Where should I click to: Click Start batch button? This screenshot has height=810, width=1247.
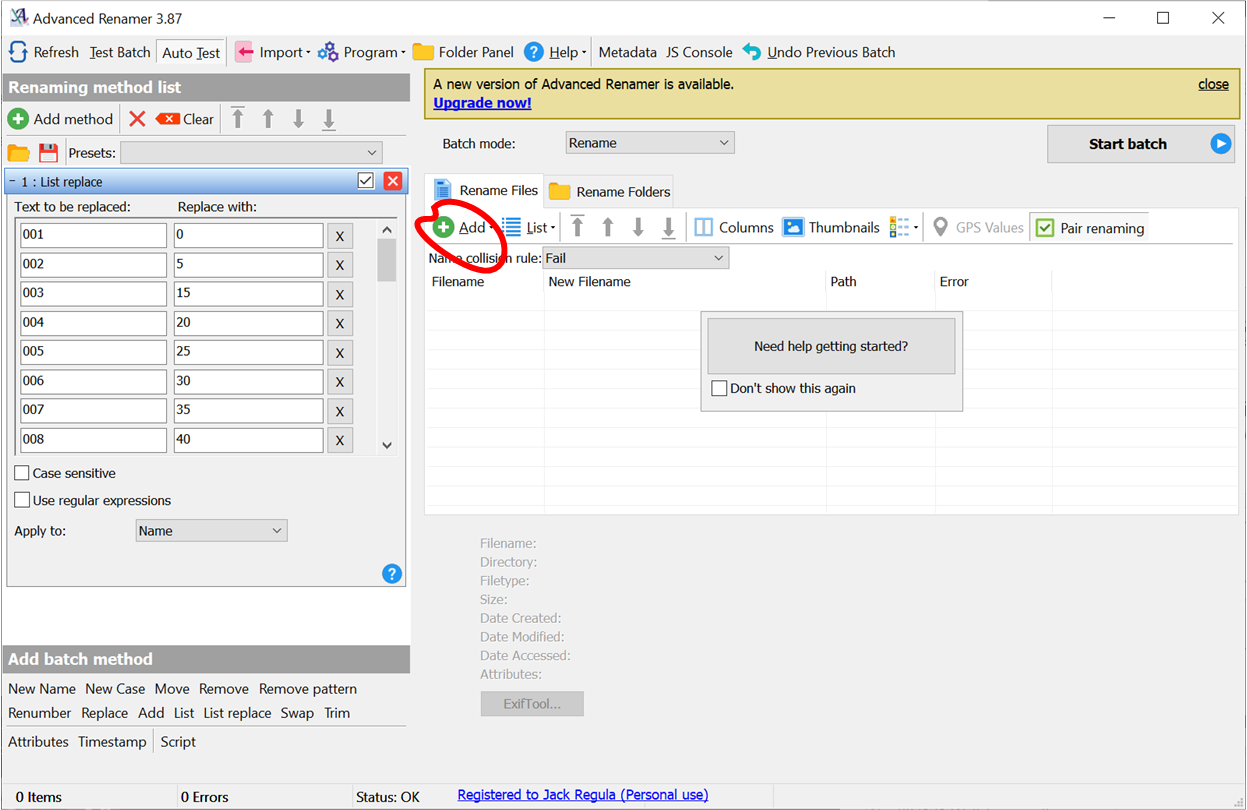(1141, 144)
